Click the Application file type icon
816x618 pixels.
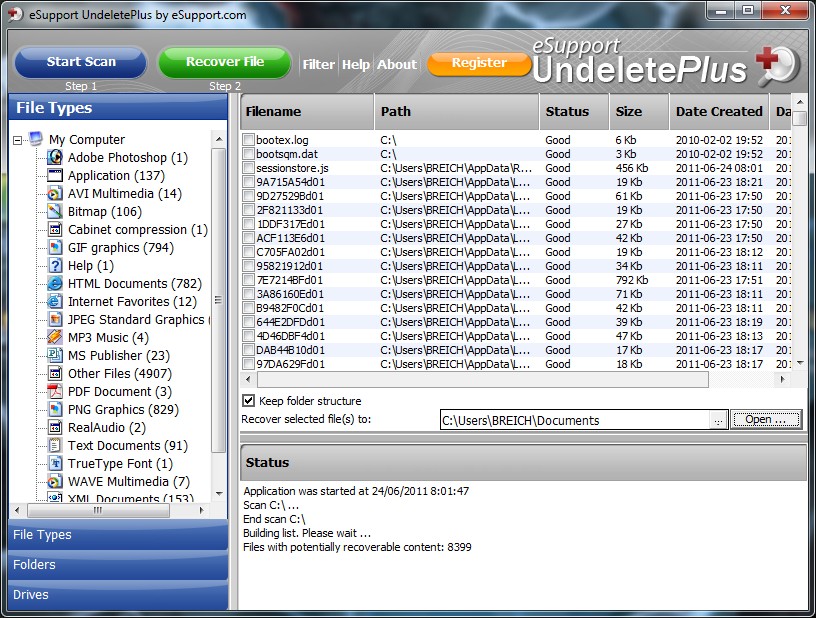pyautogui.click(x=55, y=175)
